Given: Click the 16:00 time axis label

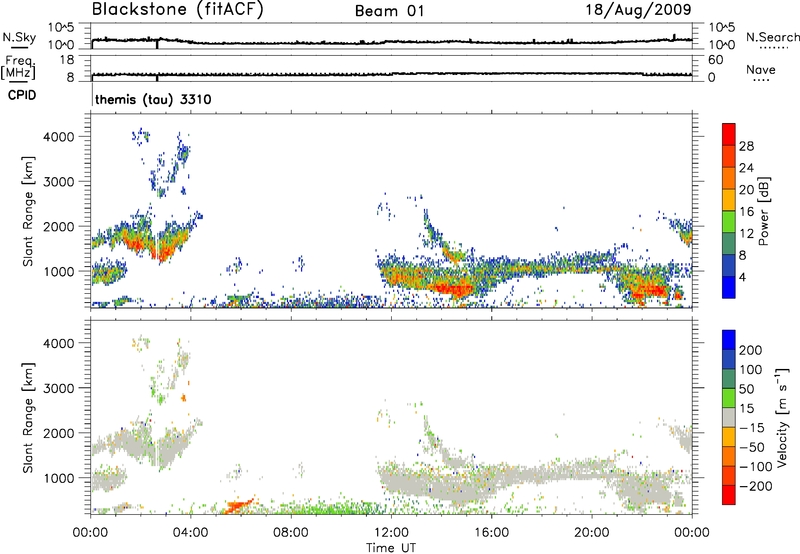Looking at the screenshot, I should click(x=491, y=533).
